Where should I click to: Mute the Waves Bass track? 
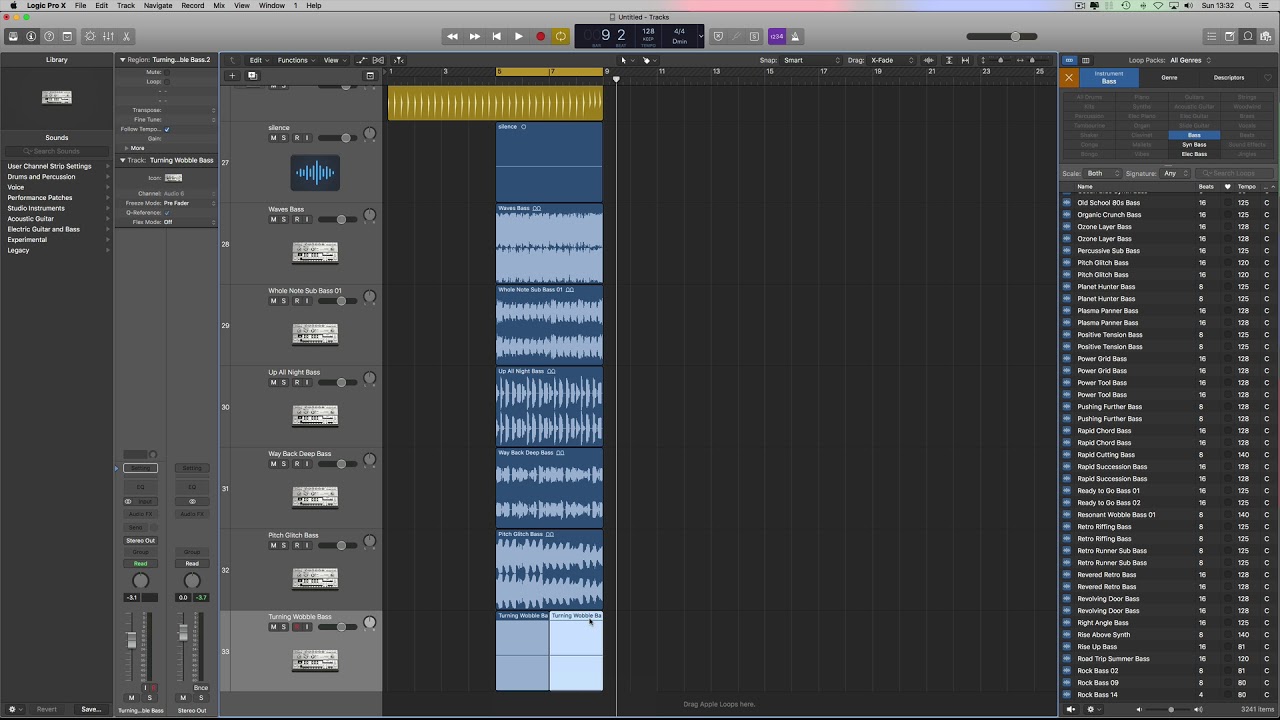273,219
